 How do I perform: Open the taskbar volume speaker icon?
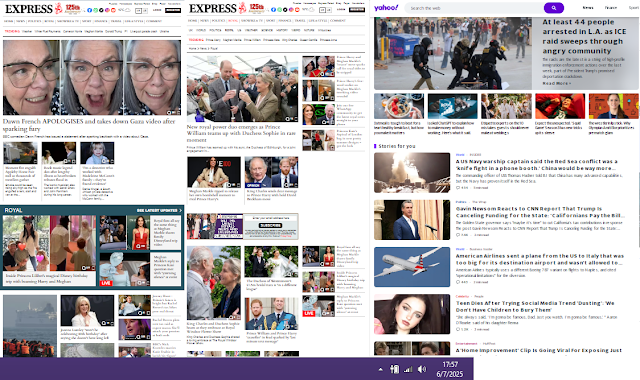point(422,369)
